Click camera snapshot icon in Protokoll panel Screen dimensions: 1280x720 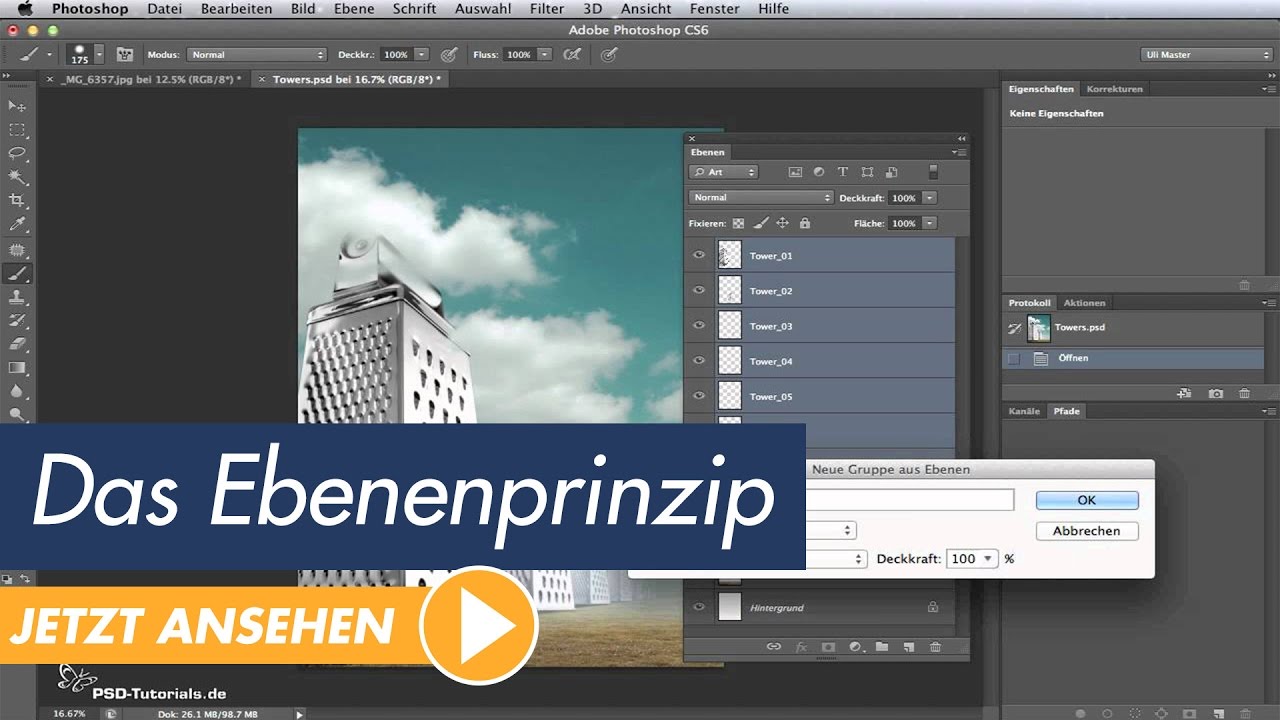pyautogui.click(x=1215, y=394)
